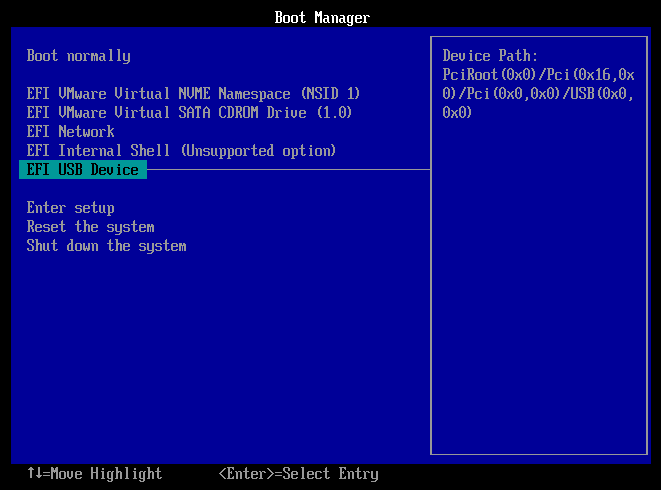The image size is (661, 490).
Task: Select the Boot normally entry
Action: click(x=78, y=56)
